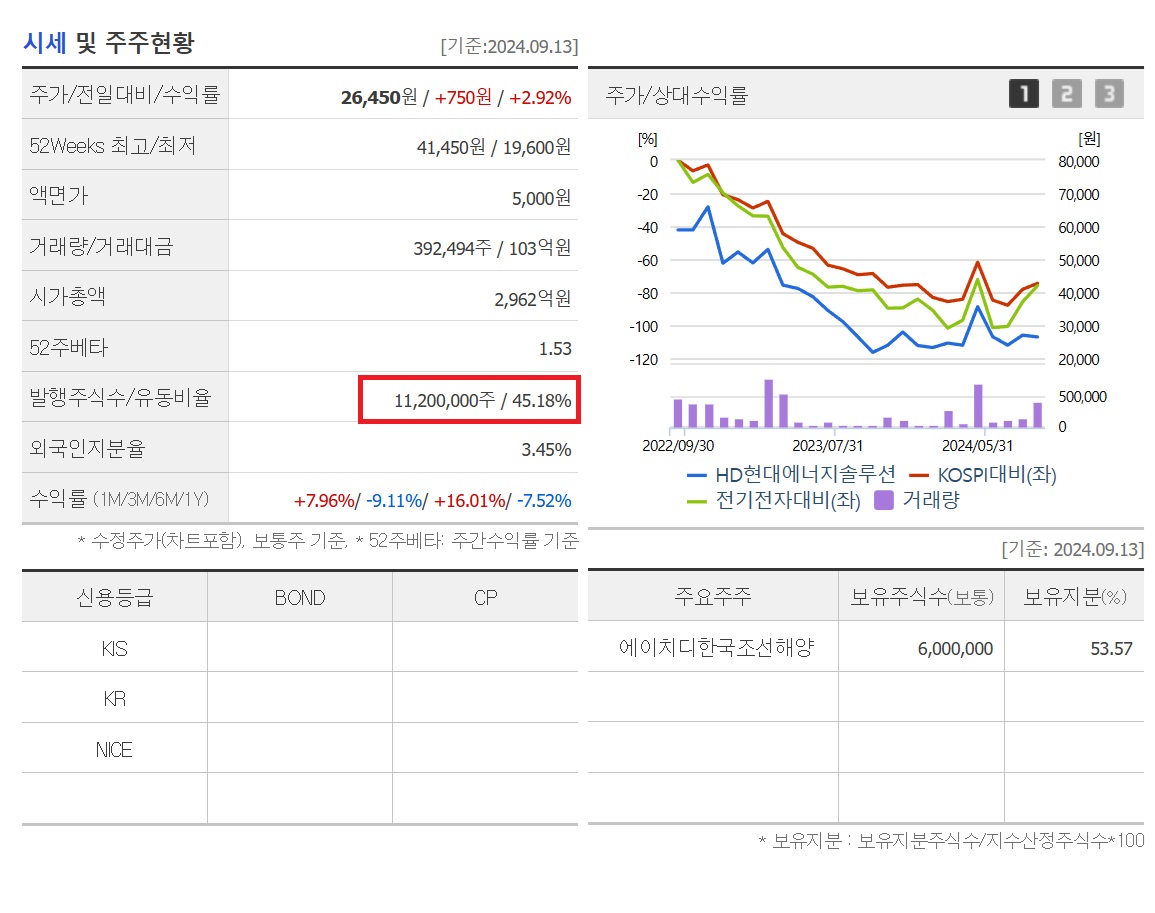Click the stock price 26,450원
The image size is (1155, 913).
point(379,97)
